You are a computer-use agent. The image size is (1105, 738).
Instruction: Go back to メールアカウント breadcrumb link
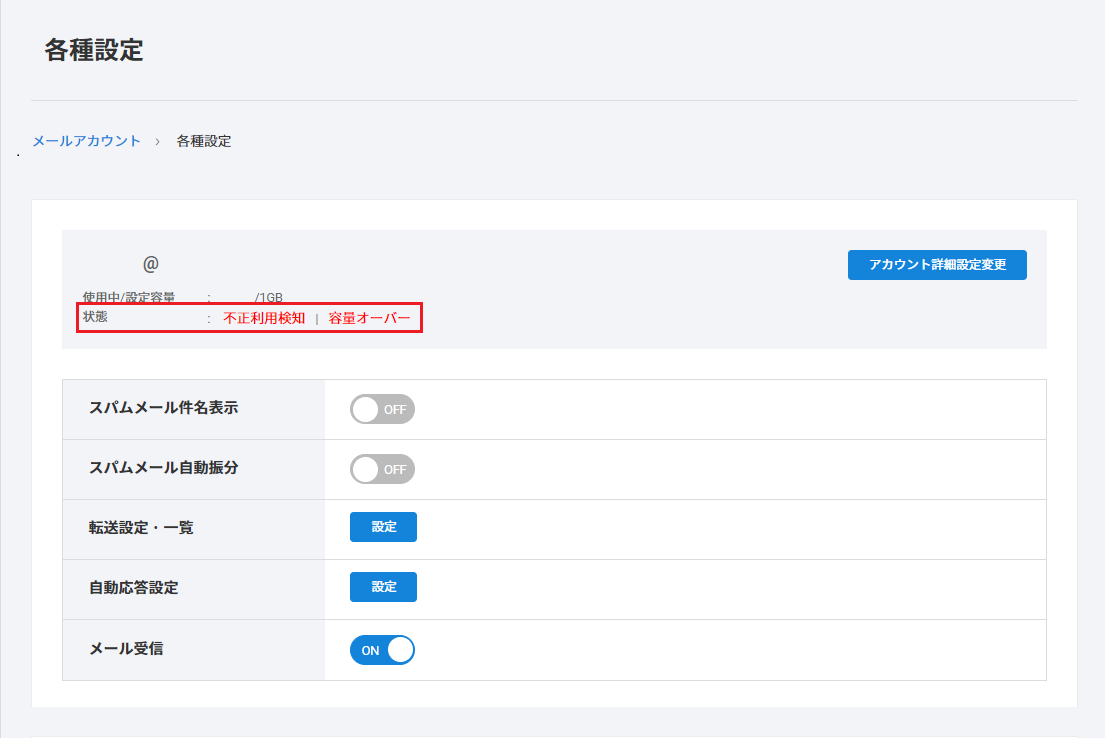pos(87,141)
